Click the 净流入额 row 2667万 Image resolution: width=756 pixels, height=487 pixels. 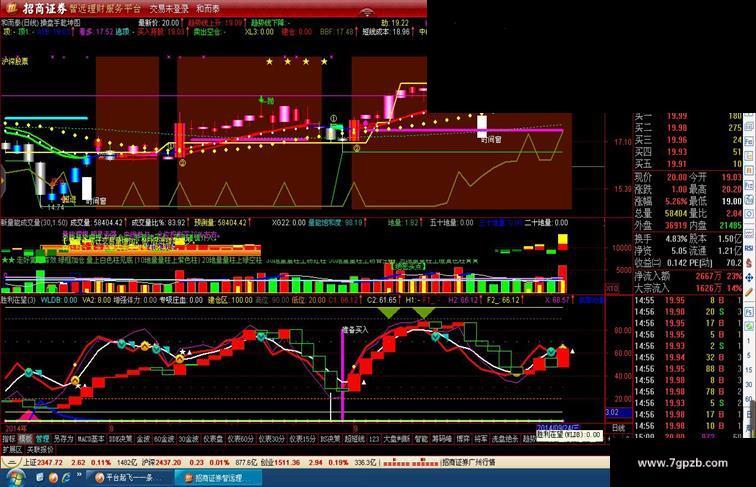point(688,276)
